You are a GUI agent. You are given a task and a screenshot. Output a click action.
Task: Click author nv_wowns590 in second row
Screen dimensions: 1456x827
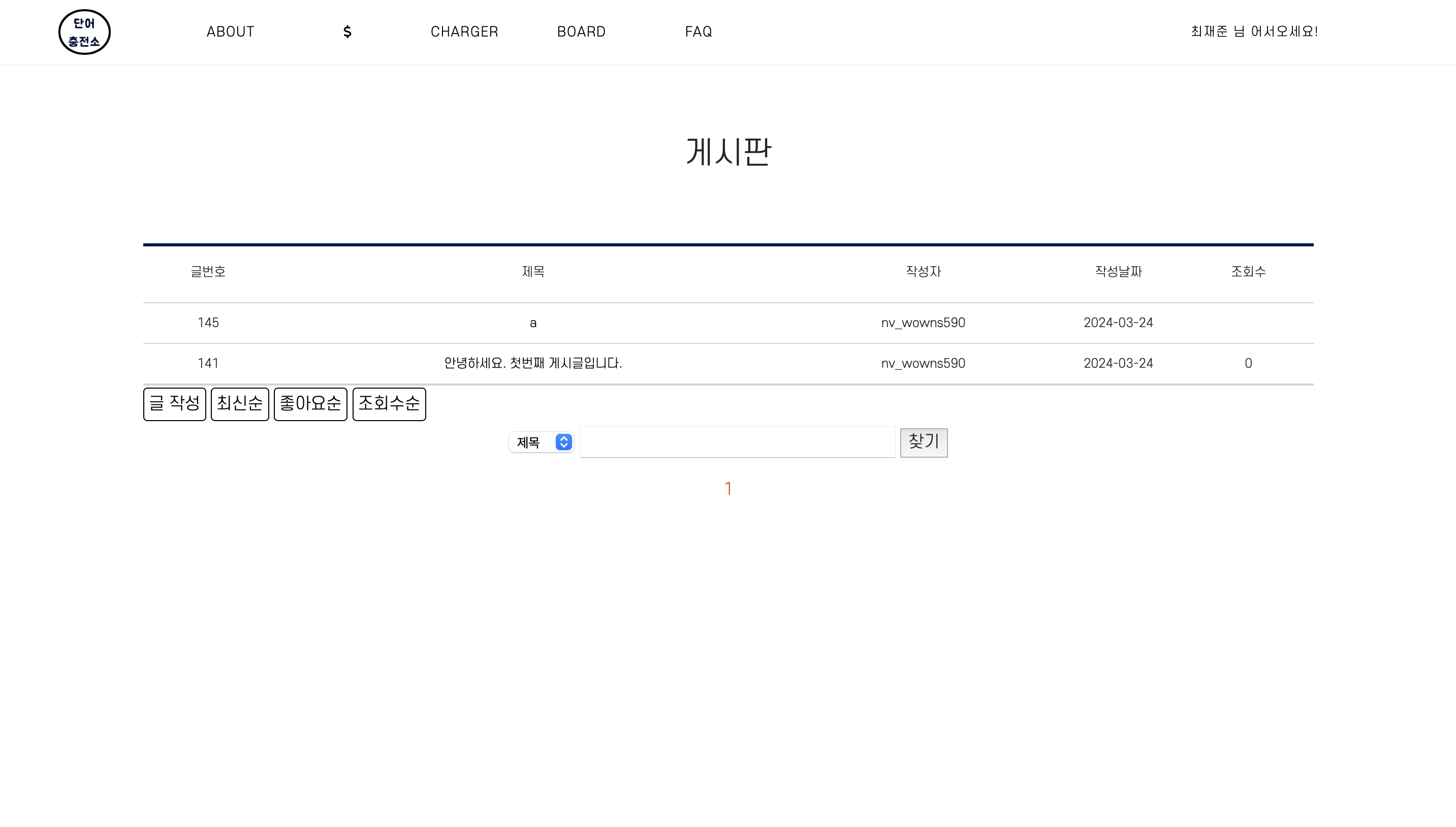click(x=923, y=364)
